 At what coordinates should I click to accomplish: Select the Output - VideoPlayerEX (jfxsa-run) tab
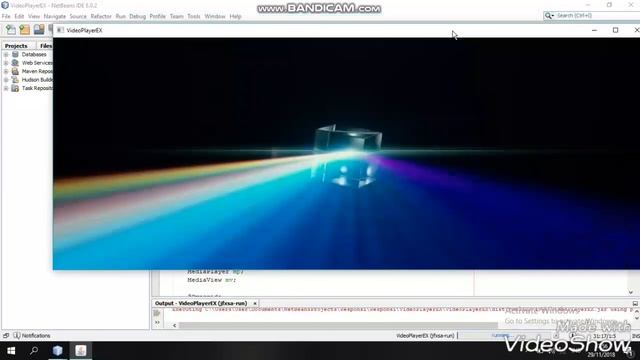tap(201, 303)
